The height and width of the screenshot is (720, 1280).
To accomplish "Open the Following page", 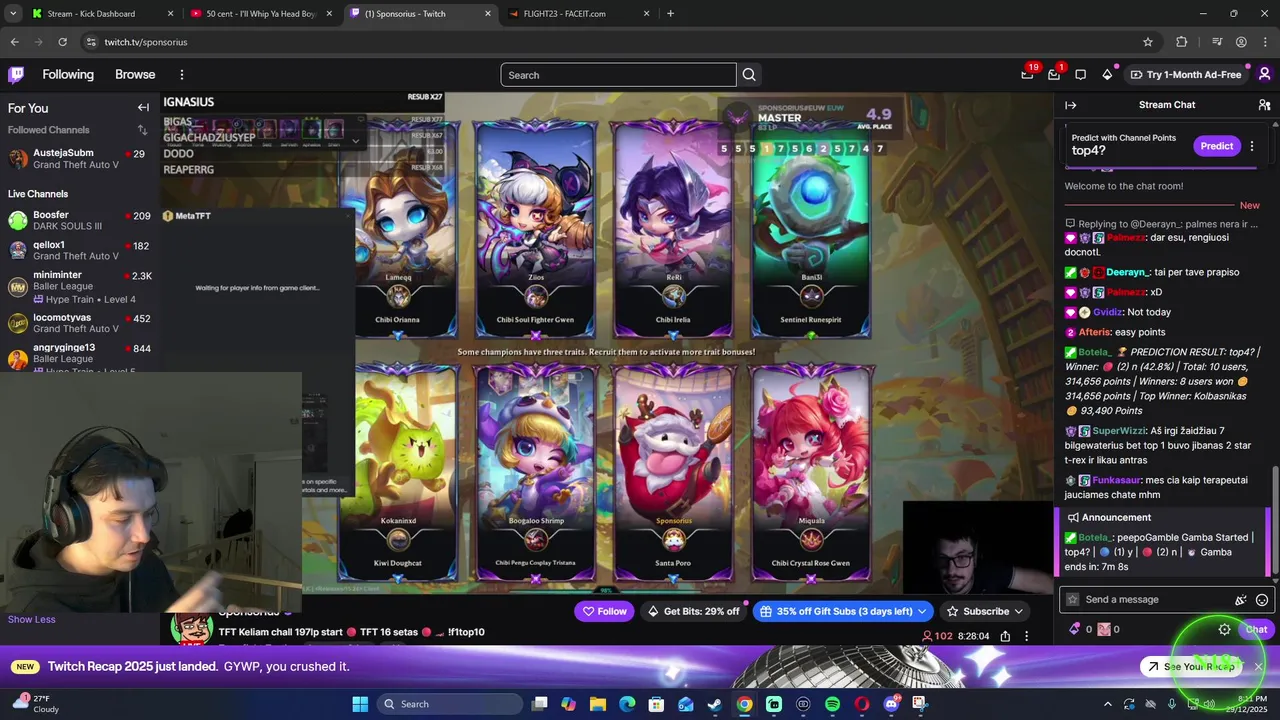I will 68,75.
